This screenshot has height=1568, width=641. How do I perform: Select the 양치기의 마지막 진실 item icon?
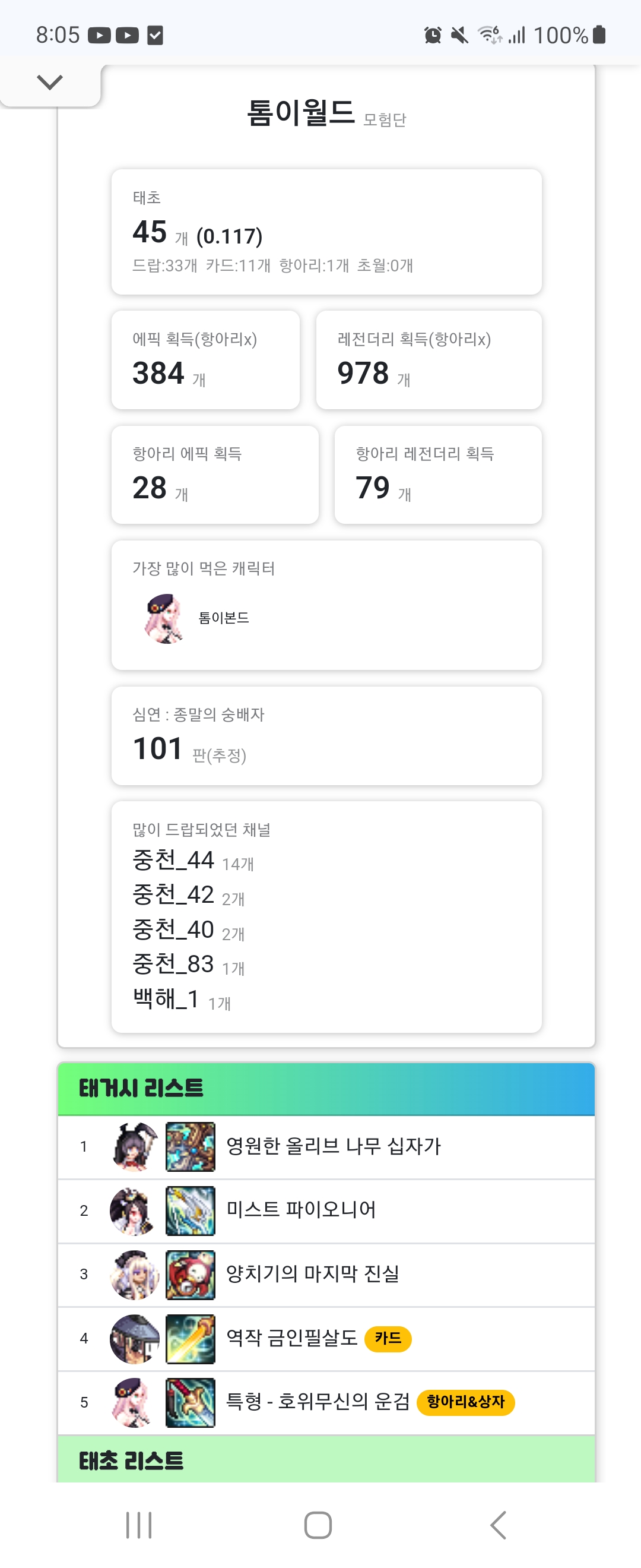tap(191, 1275)
